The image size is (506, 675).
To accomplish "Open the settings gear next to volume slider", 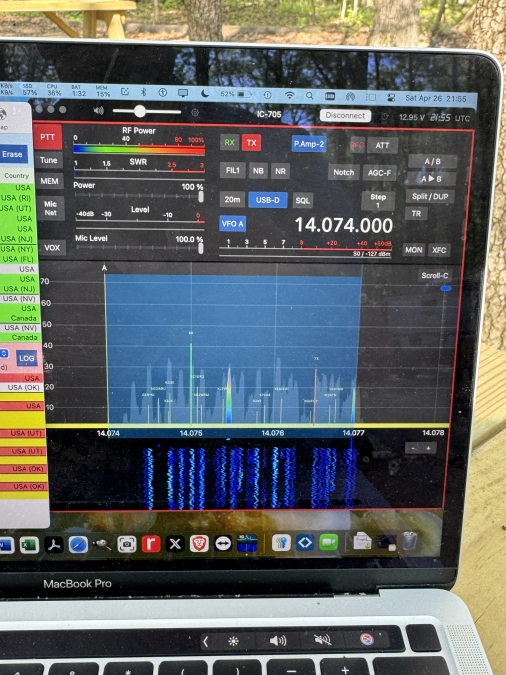I will 195,112.
